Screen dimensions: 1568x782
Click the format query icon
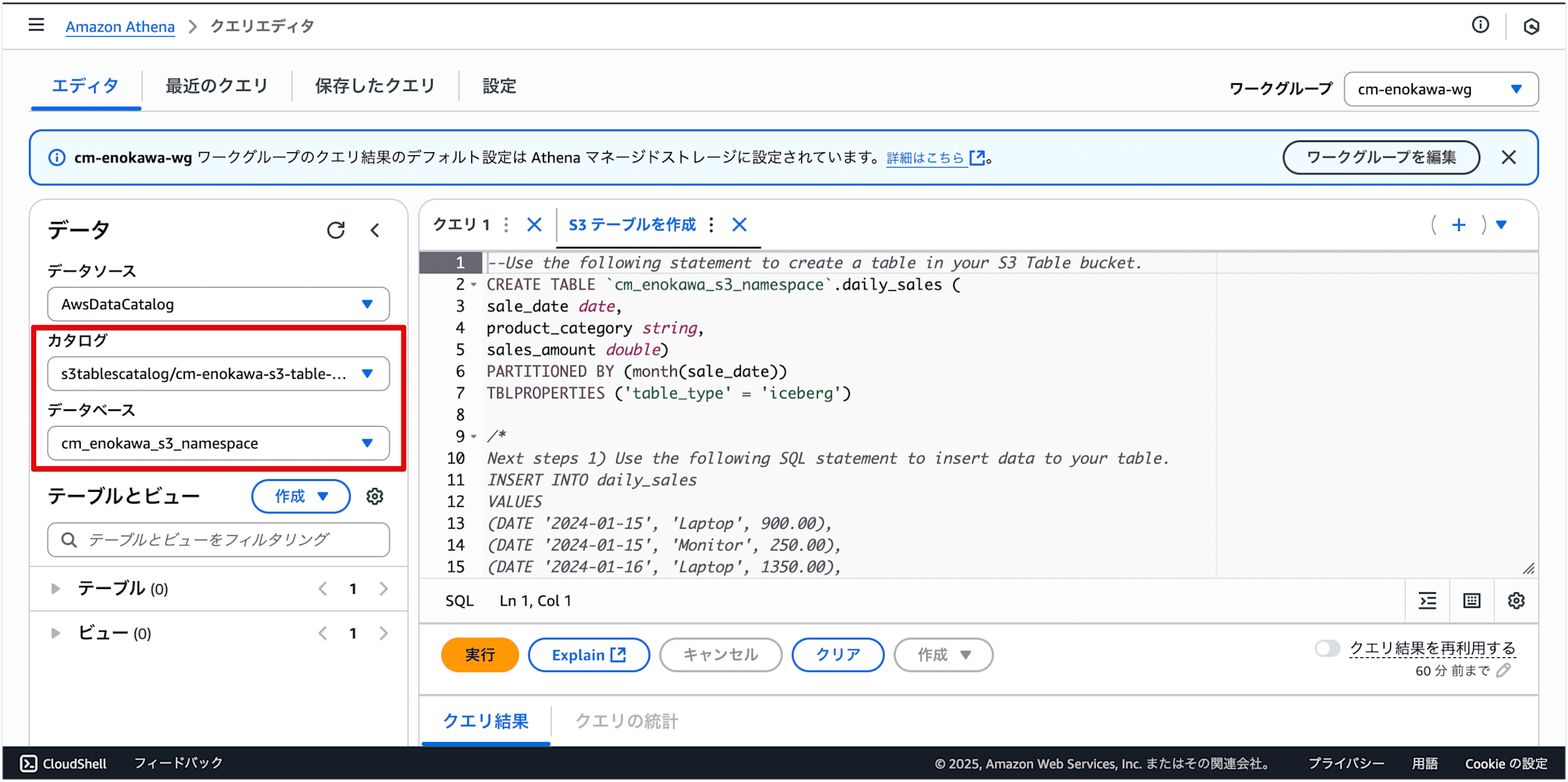[x=1428, y=601]
